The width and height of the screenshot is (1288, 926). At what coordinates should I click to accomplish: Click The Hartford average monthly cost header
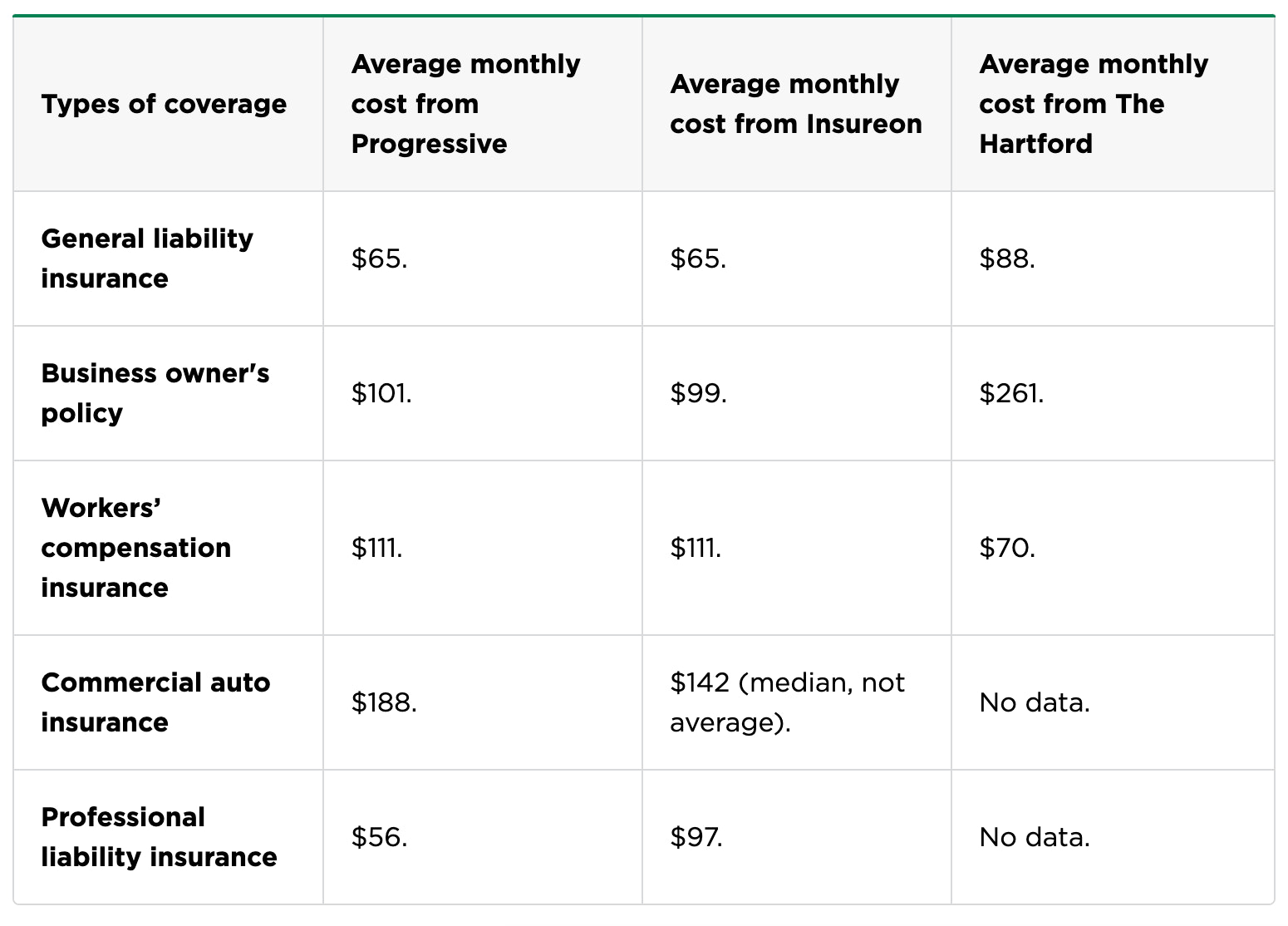coord(1094,104)
